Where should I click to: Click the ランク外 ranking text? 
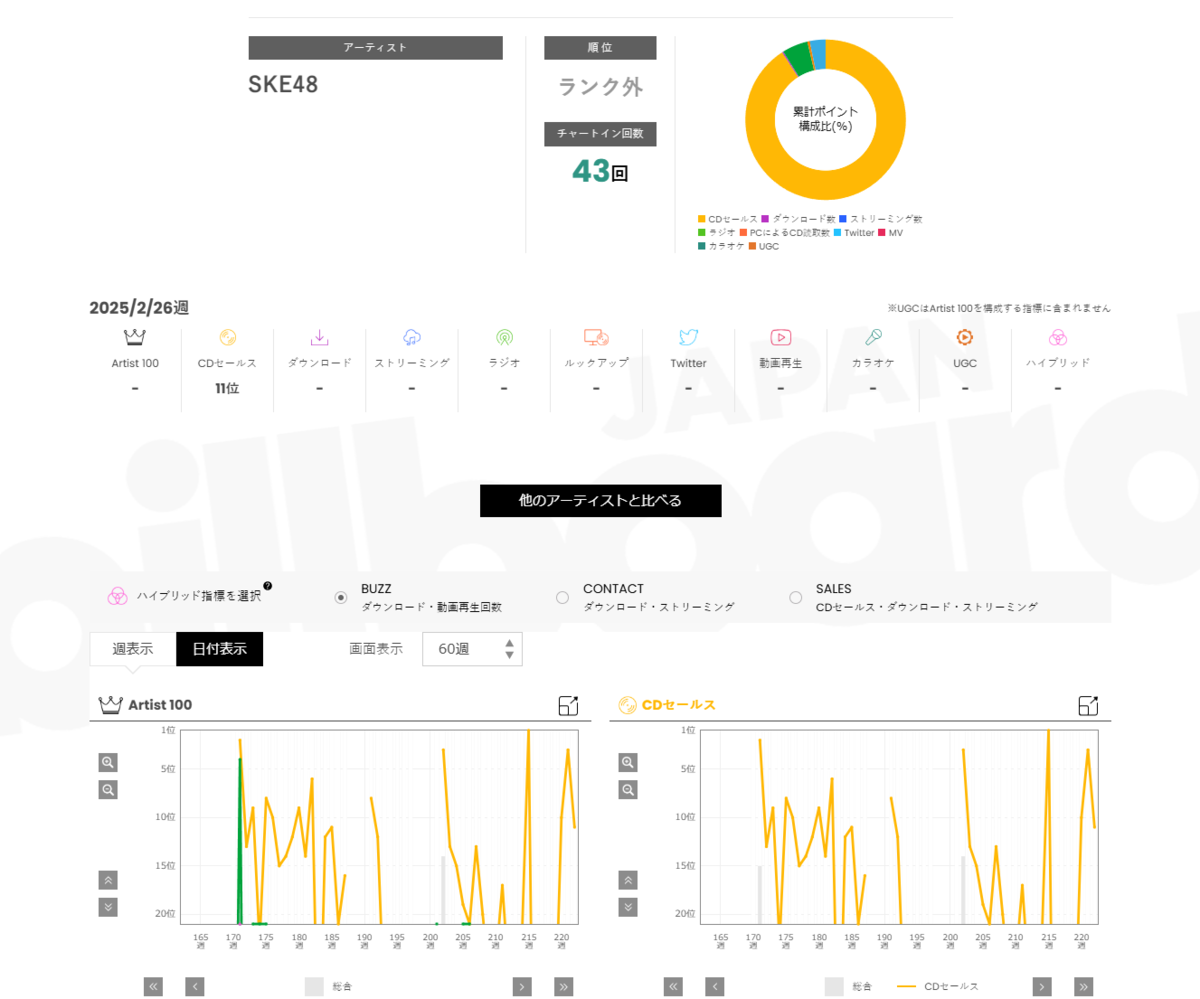click(x=600, y=87)
